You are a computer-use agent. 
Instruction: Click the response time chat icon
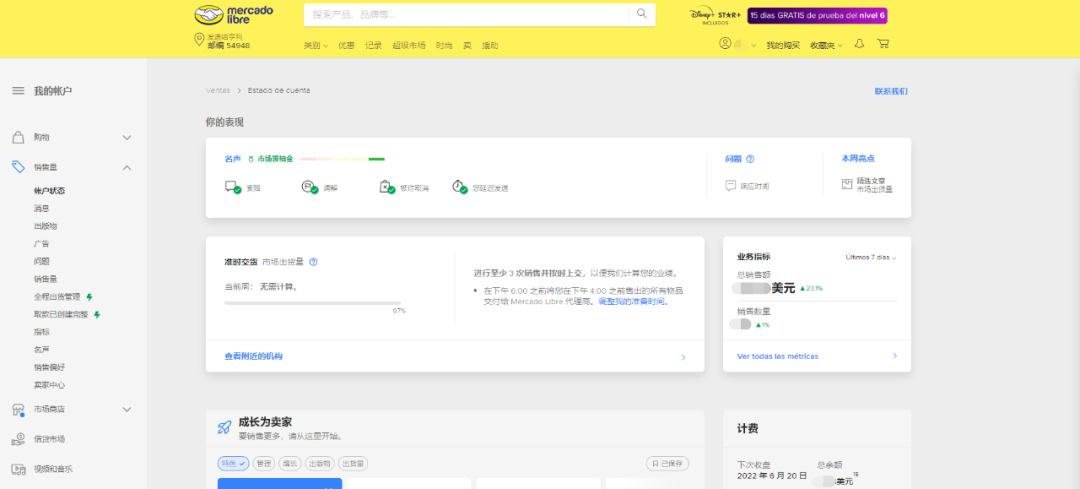731,186
